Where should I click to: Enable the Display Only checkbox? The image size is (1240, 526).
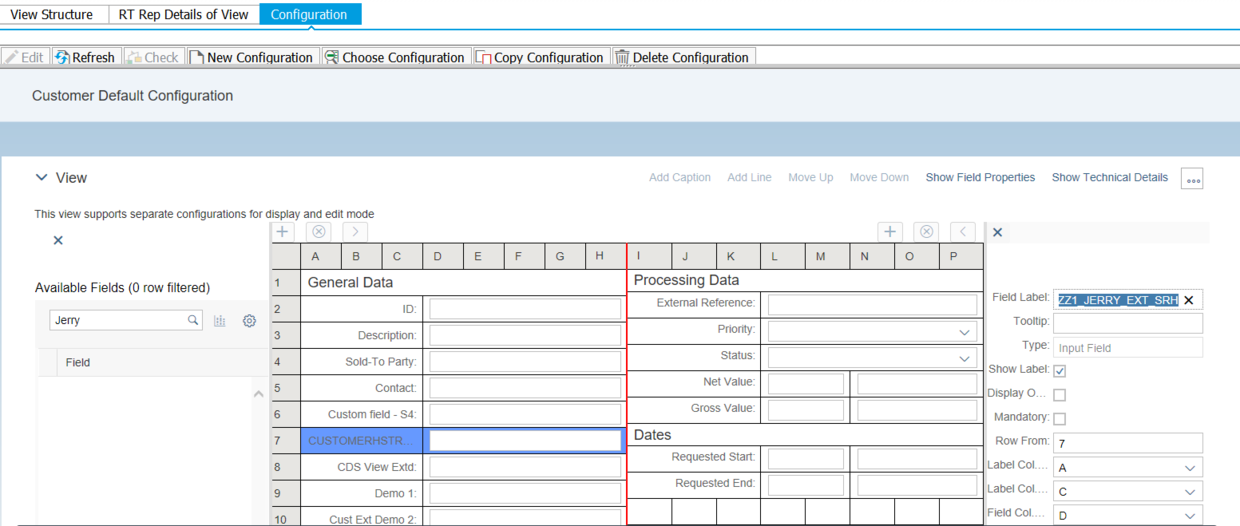(1060, 394)
